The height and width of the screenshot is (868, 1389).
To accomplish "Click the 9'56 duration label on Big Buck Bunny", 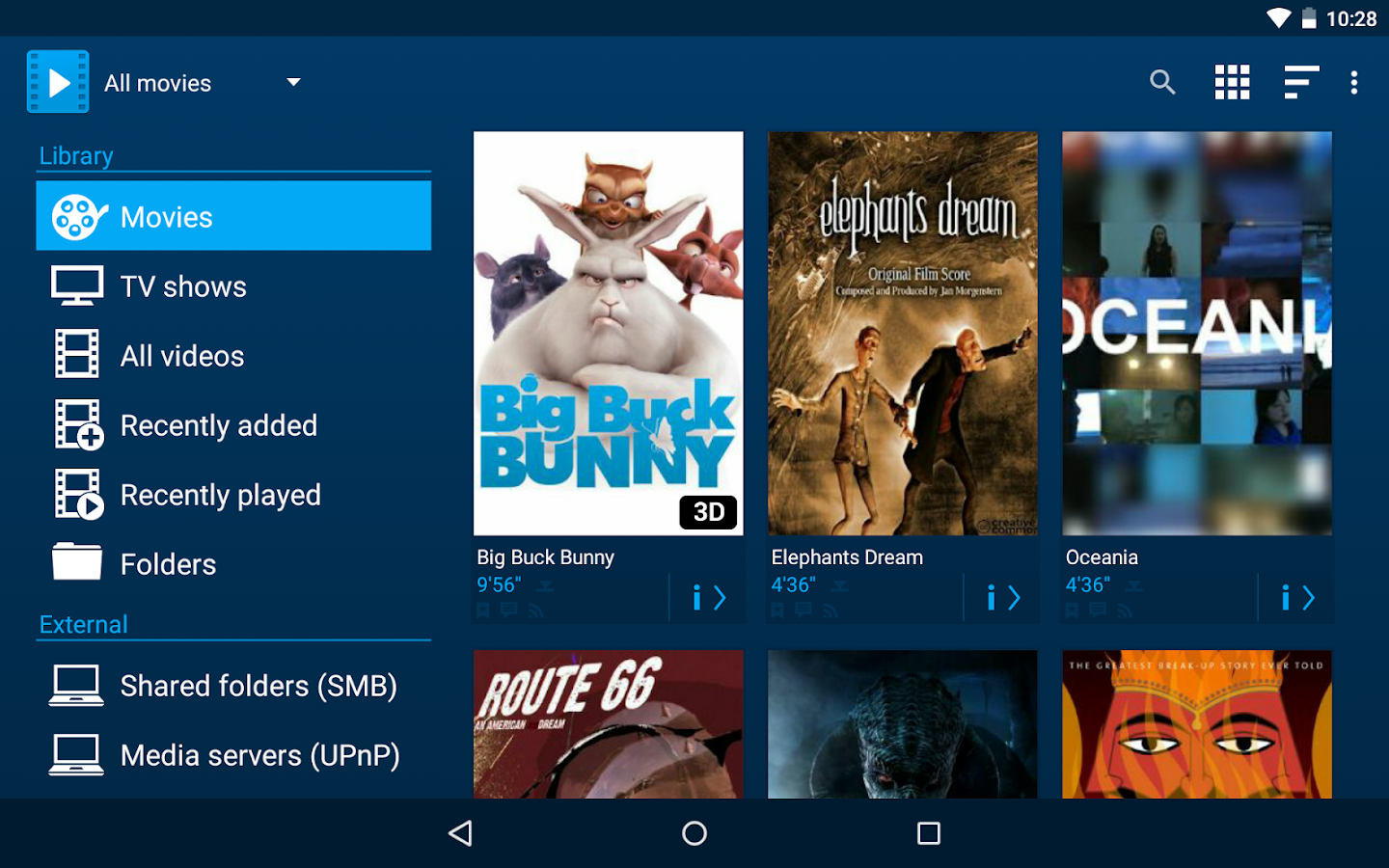I will tap(498, 583).
